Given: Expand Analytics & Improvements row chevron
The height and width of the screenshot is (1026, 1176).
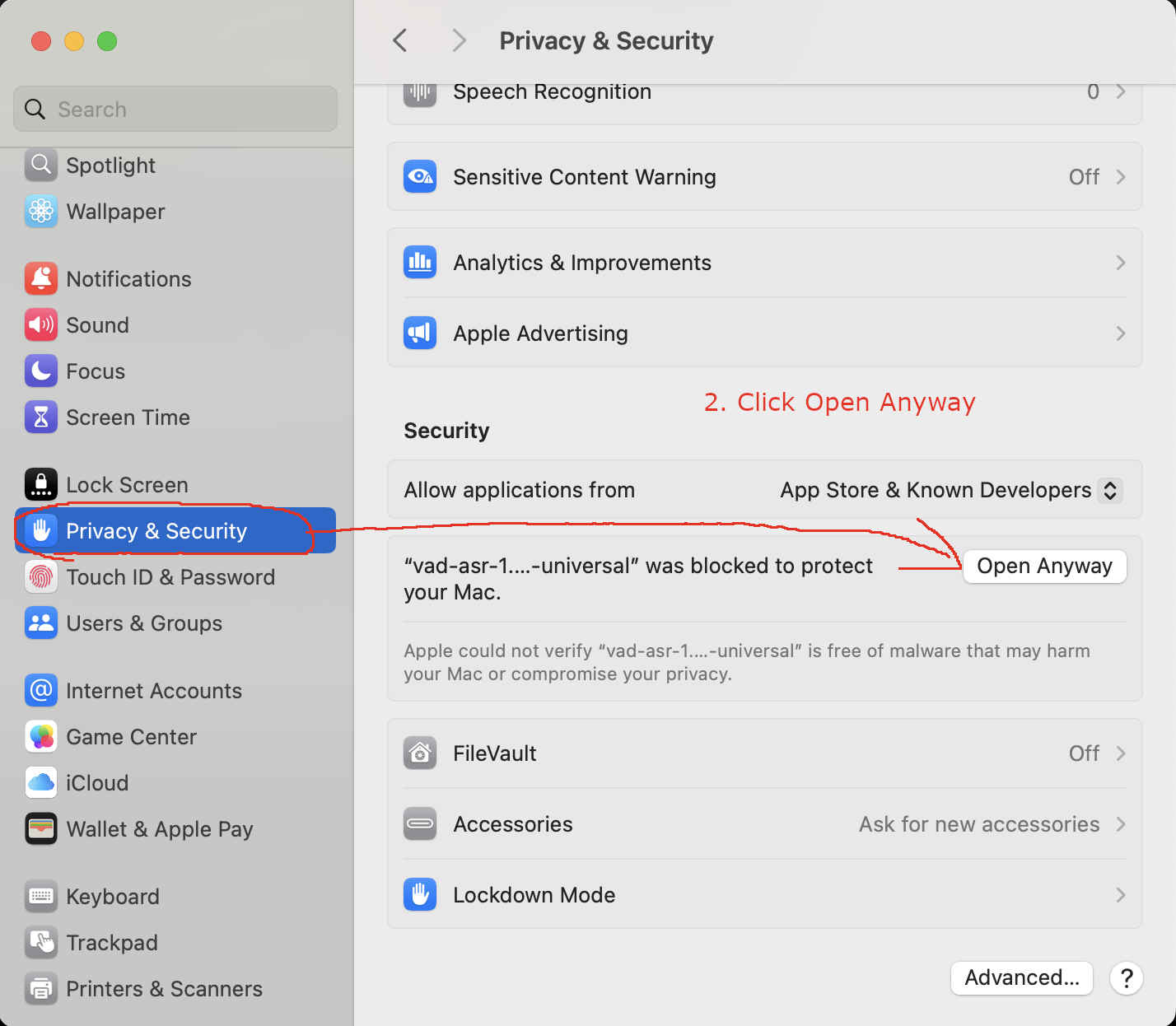Looking at the screenshot, I should pos(1120,263).
